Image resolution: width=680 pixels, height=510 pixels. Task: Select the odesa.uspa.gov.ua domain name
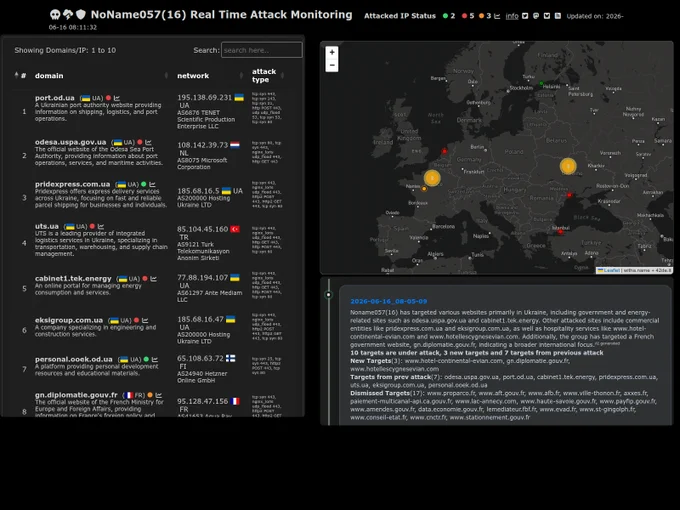[70, 142]
